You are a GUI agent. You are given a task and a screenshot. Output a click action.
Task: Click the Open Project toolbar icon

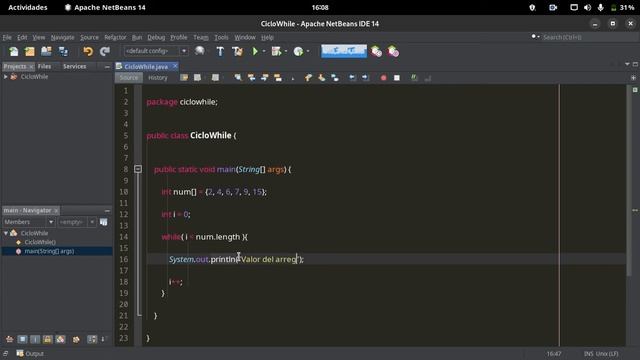click(x=46, y=51)
